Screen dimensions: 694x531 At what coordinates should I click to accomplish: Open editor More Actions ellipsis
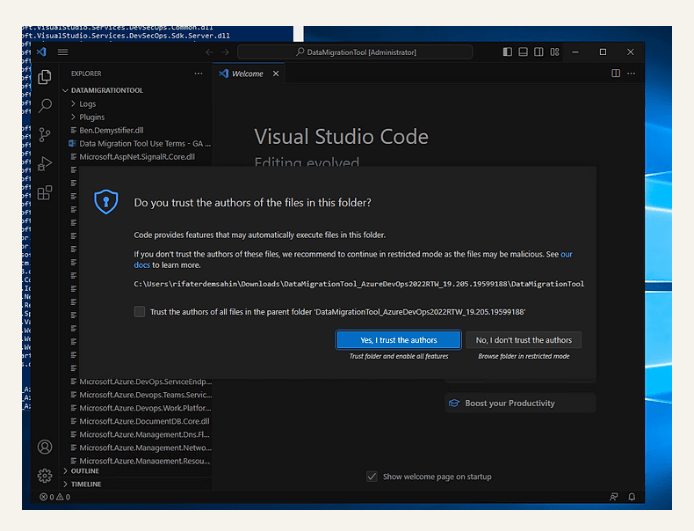coord(631,73)
